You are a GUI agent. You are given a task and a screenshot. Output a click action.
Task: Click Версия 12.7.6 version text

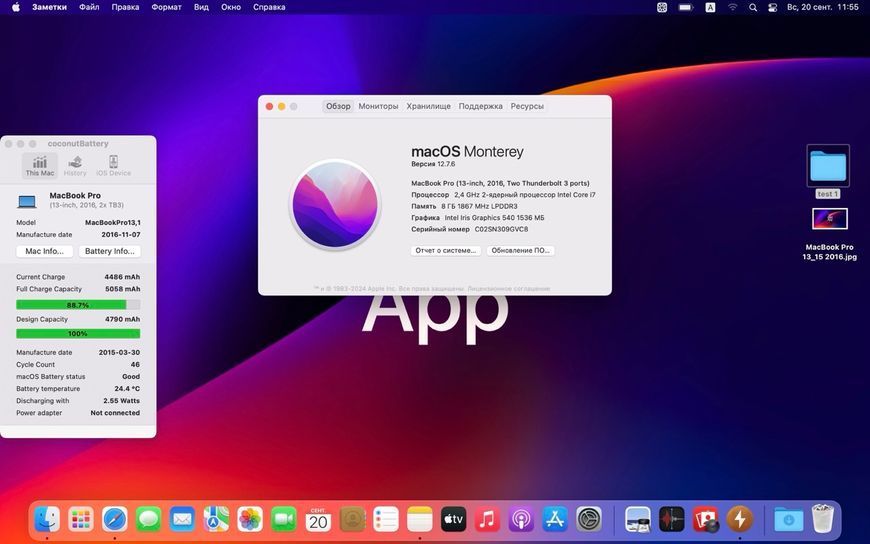coord(433,164)
